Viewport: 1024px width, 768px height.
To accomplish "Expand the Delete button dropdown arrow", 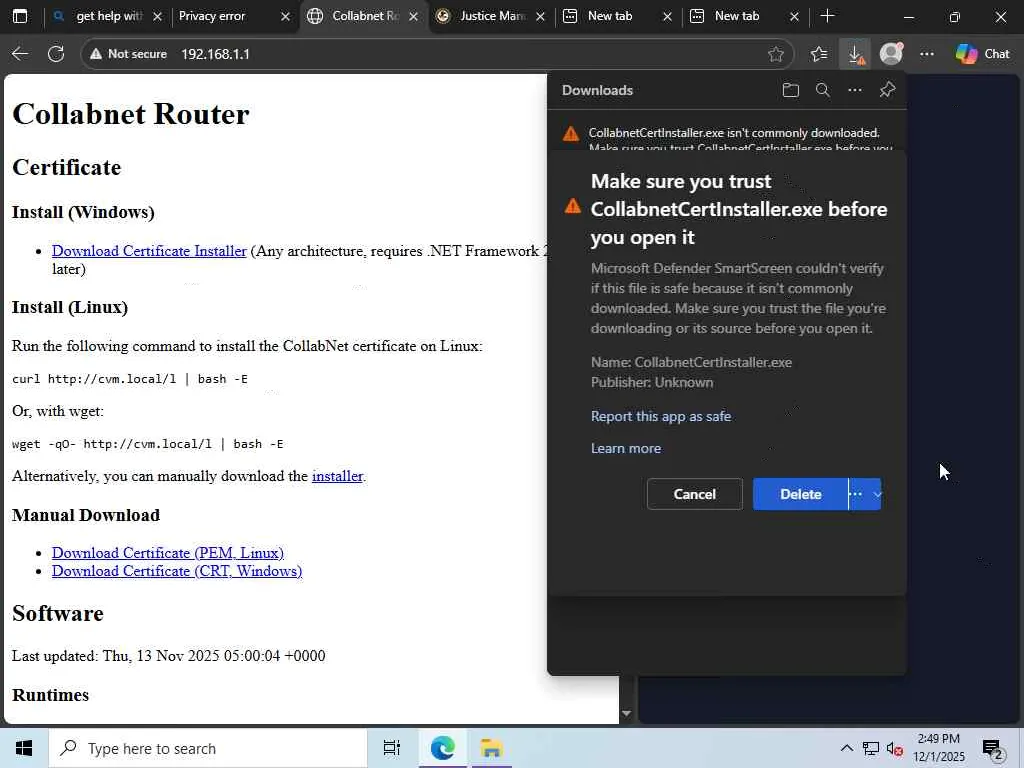I will pyautogui.click(x=877, y=494).
